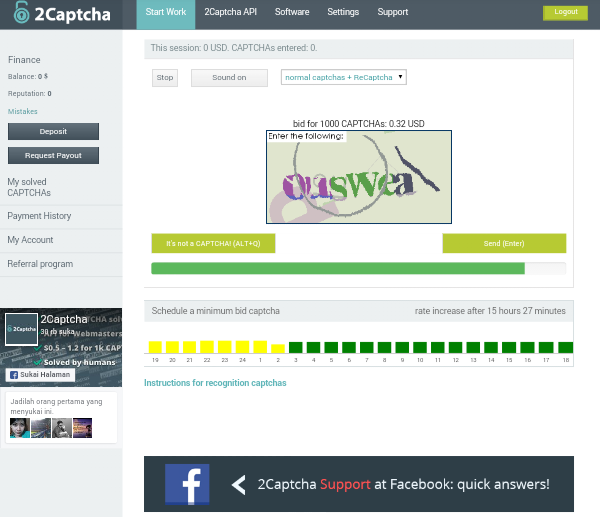Image resolution: width=600 pixels, height=517 pixels.
Task: Click the 2Captcha lock logo icon
Action: (21, 12)
